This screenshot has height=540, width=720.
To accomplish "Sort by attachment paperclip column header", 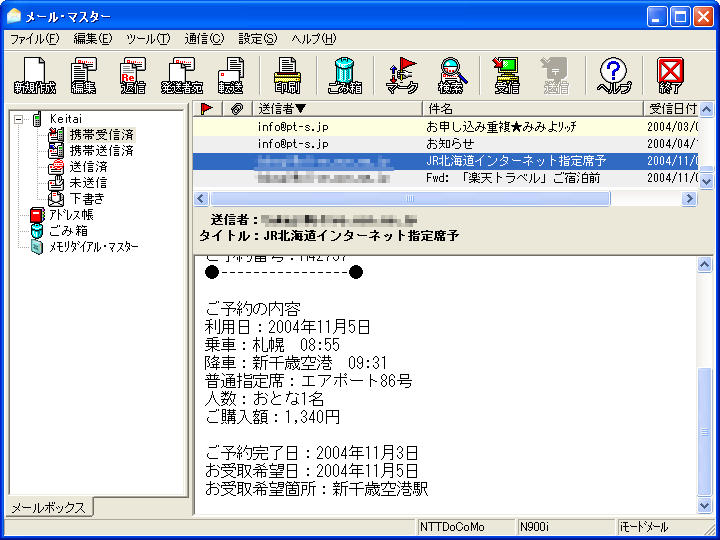I will (237, 109).
